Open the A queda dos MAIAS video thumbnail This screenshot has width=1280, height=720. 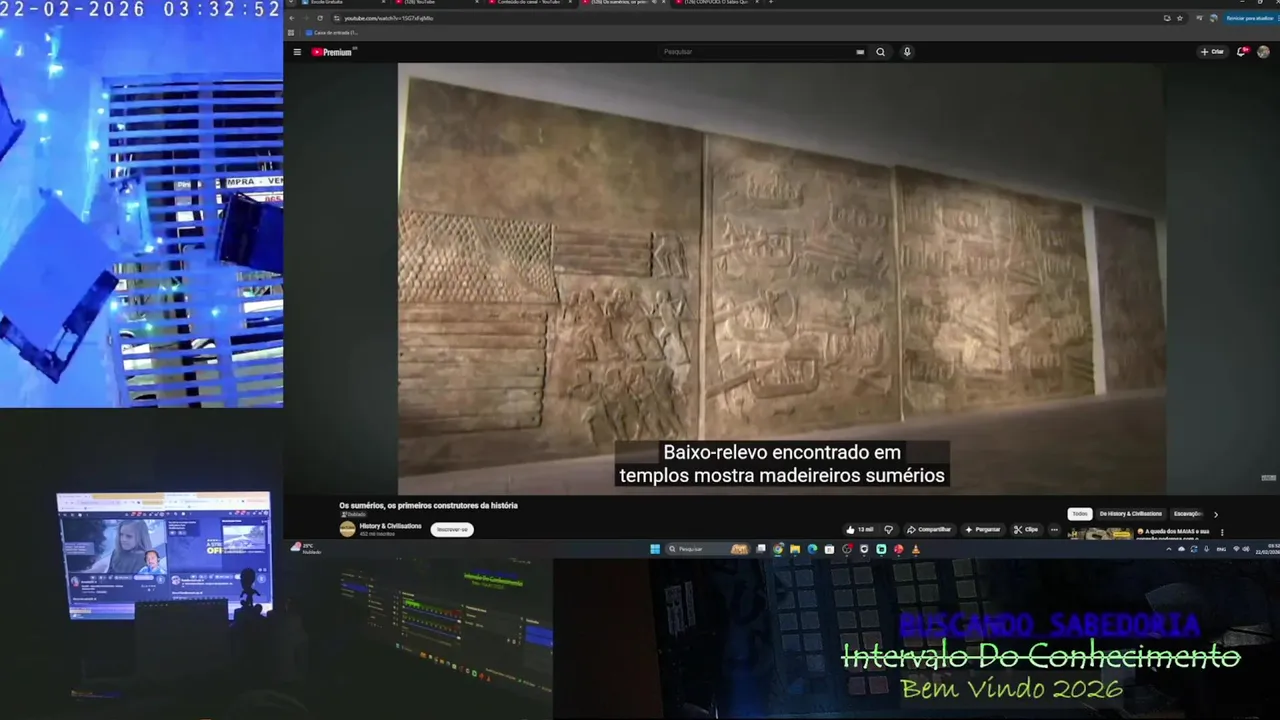click(1100, 534)
